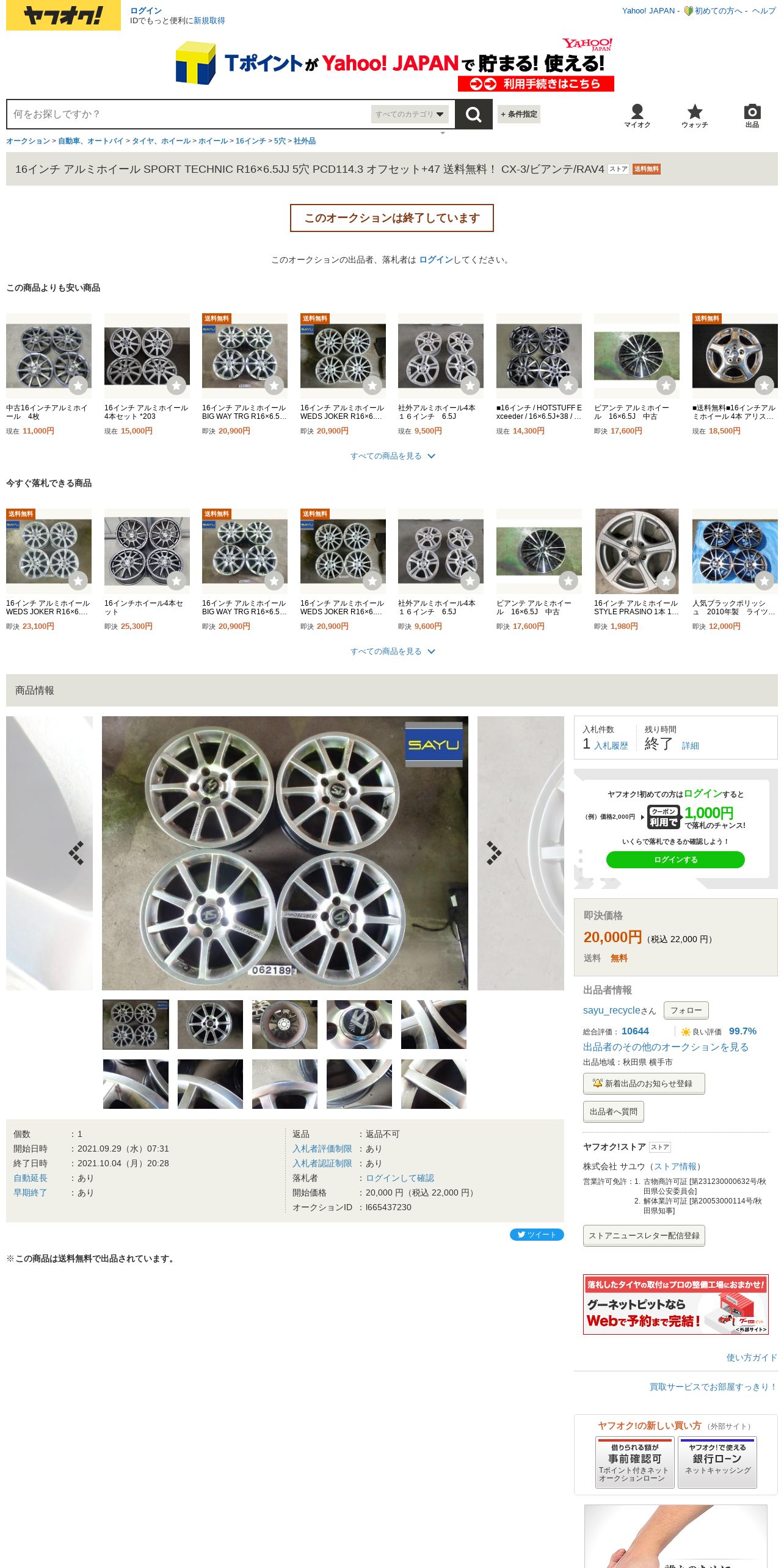Select the SK center cap thumbnail
This screenshot has height=1568, width=784.
359,1025
